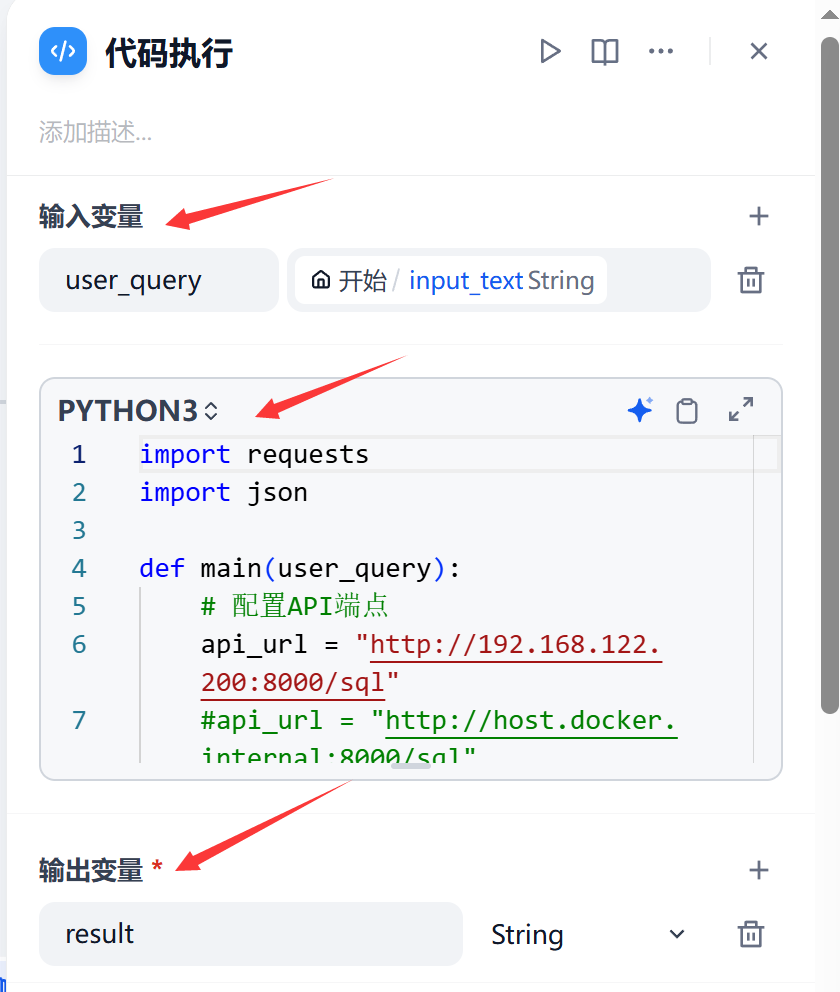
Task: Open the String output type dropdown
Action: (588, 934)
